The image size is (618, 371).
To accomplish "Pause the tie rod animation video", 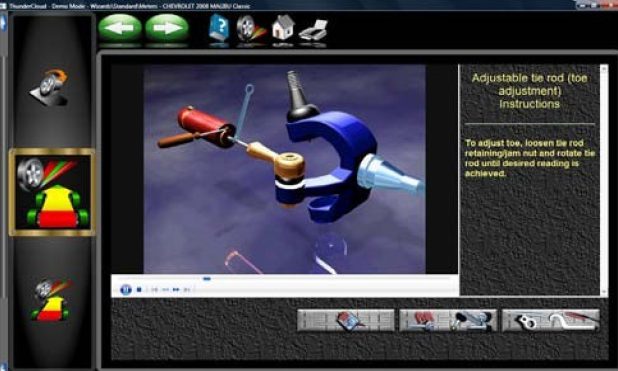I will pyautogui.click(x=126, y=290).
